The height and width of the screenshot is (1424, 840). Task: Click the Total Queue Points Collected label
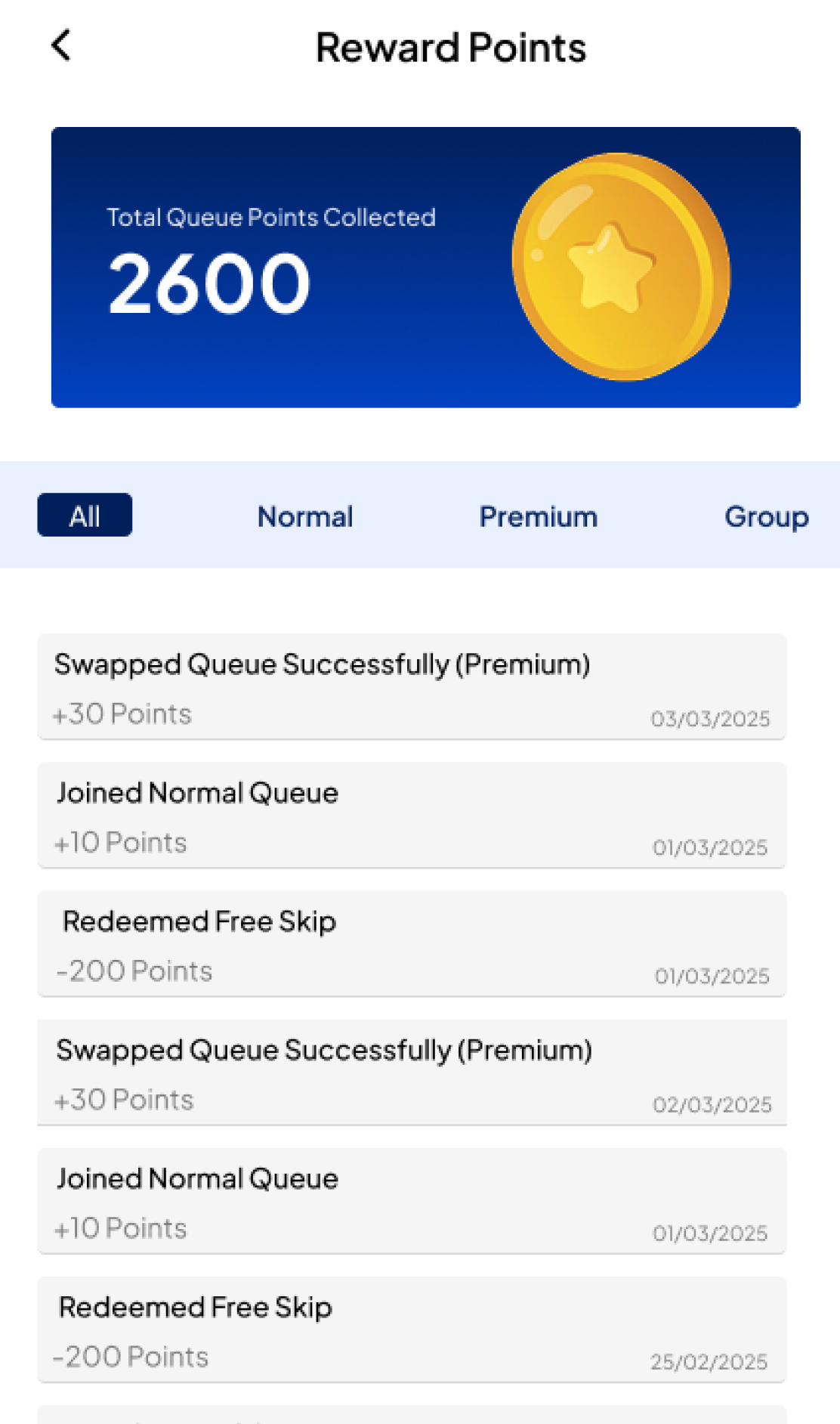pyautogui.click(x=270, y=218)
